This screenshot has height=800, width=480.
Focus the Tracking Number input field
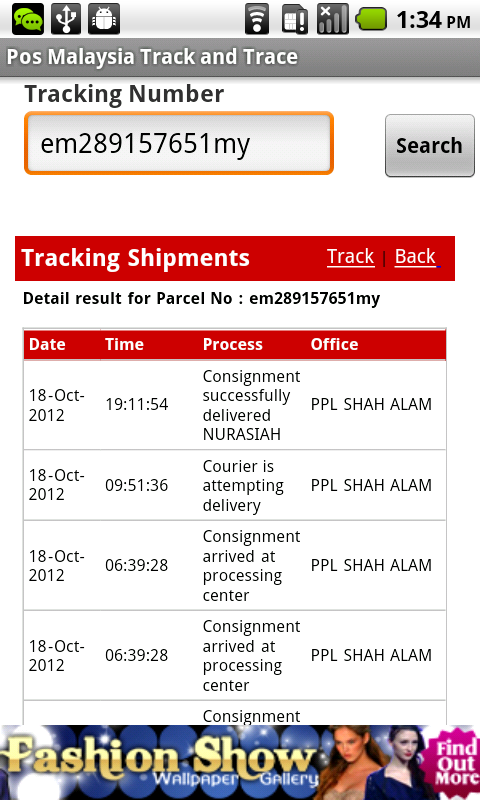coord(179,143)
